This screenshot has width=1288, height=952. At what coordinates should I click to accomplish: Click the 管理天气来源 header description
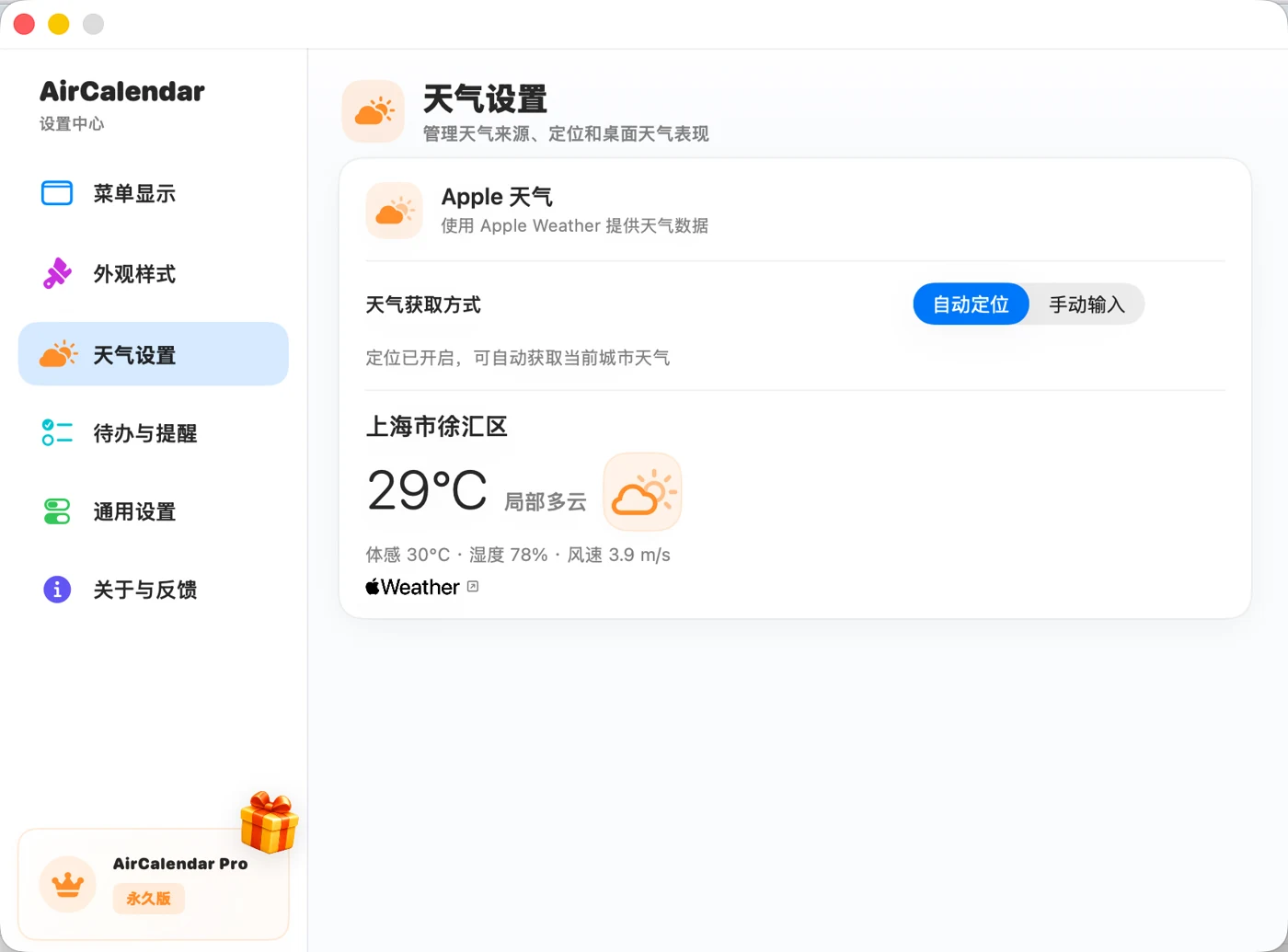pos(566,134)
